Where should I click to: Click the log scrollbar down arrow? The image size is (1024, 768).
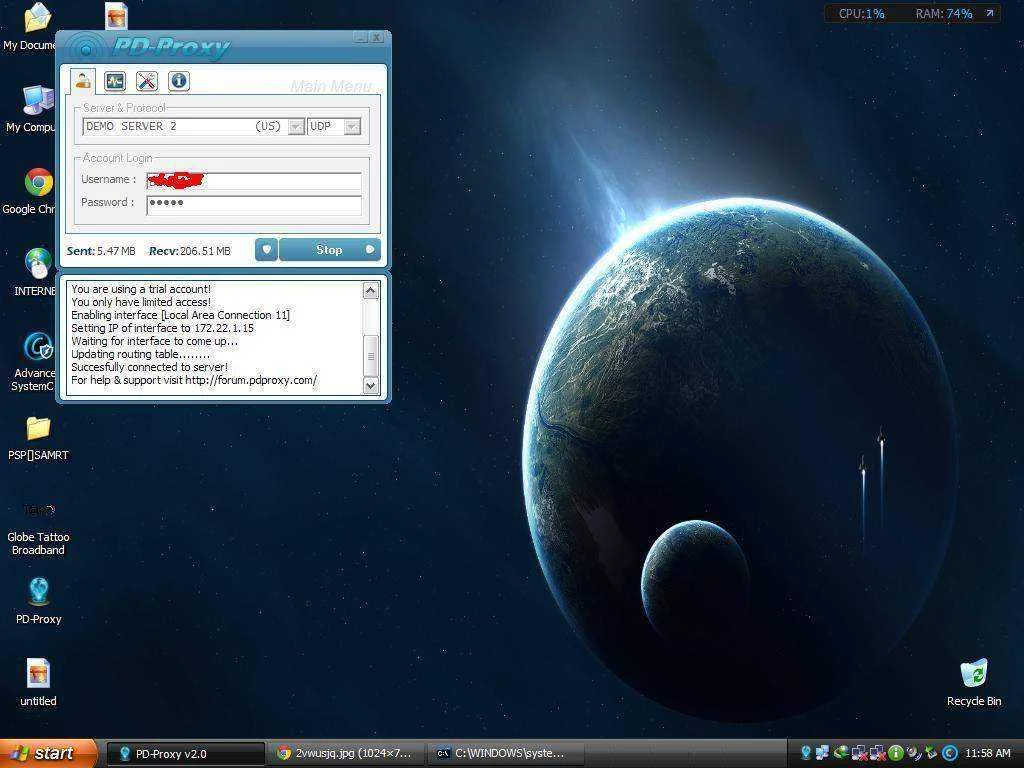coord(370,386)
